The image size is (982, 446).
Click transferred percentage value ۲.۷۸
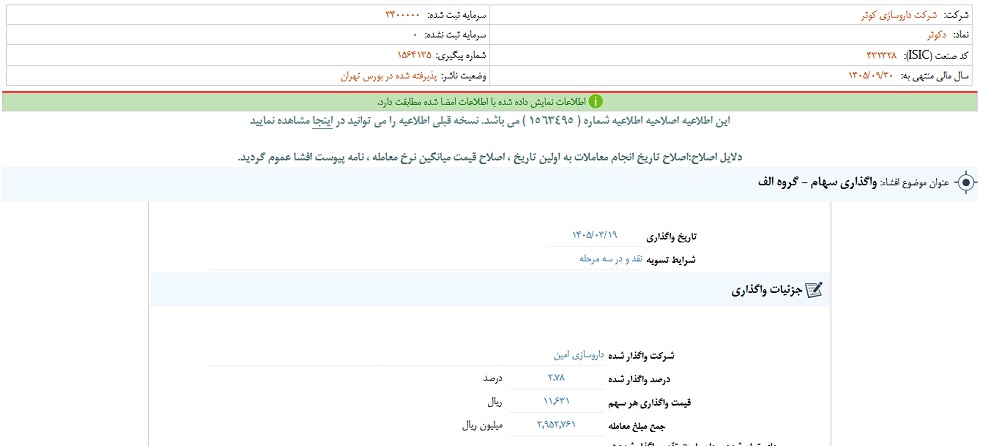(x=557, y=378)
